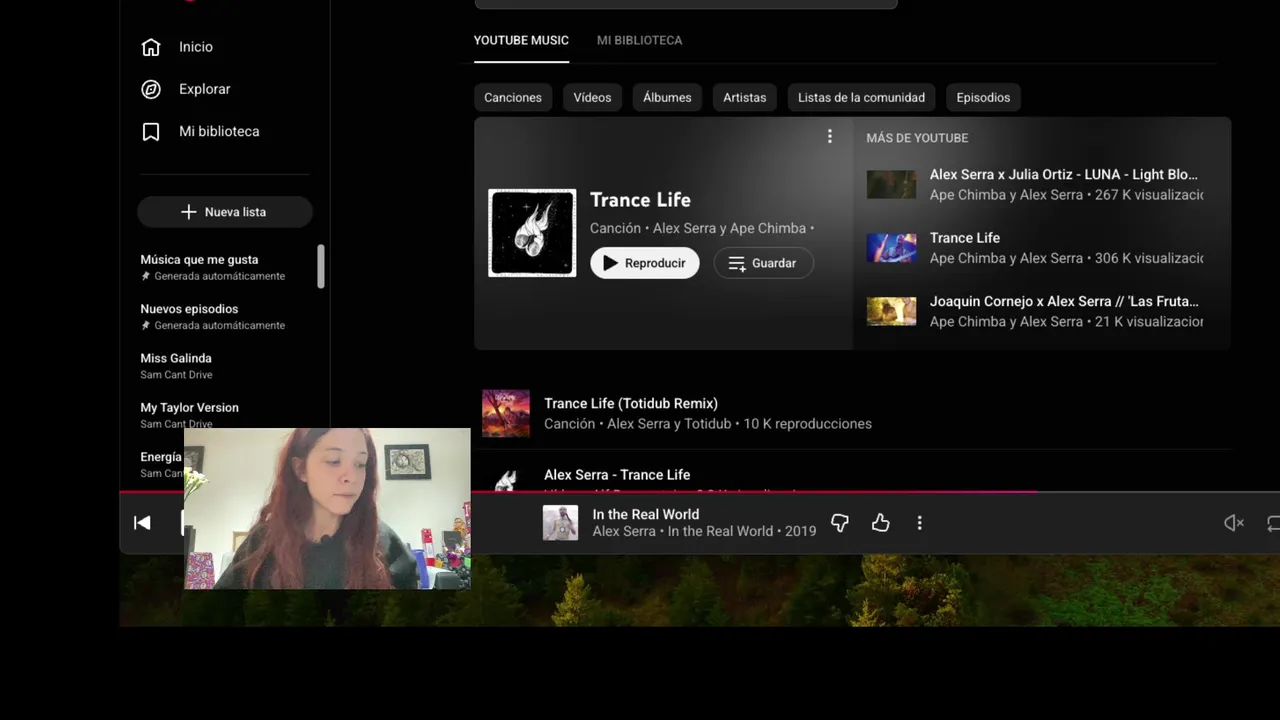Click Alex Serra artist link in player bar

pos(624,531)
